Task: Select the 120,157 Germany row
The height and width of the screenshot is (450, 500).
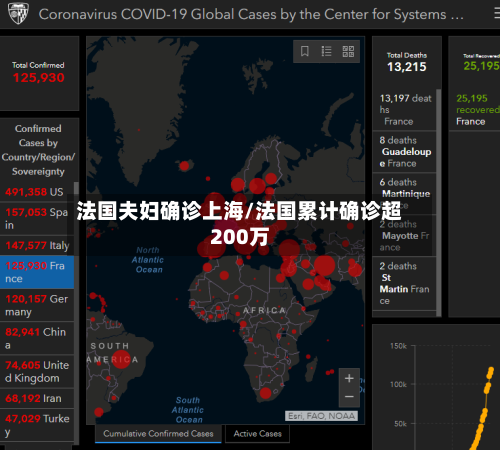Action: click(37, 305)
